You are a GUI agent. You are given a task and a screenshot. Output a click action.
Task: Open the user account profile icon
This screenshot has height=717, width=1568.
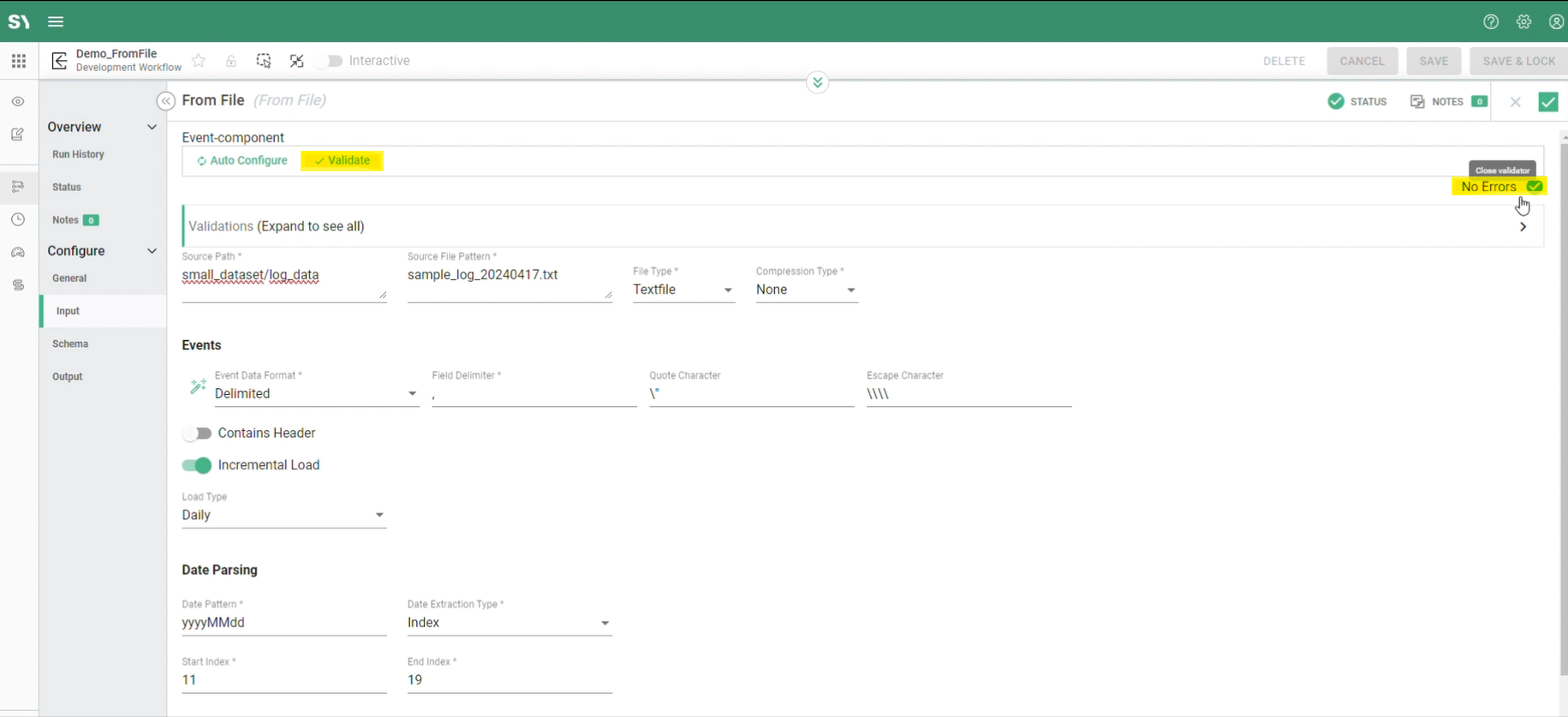click(1556, 21)
